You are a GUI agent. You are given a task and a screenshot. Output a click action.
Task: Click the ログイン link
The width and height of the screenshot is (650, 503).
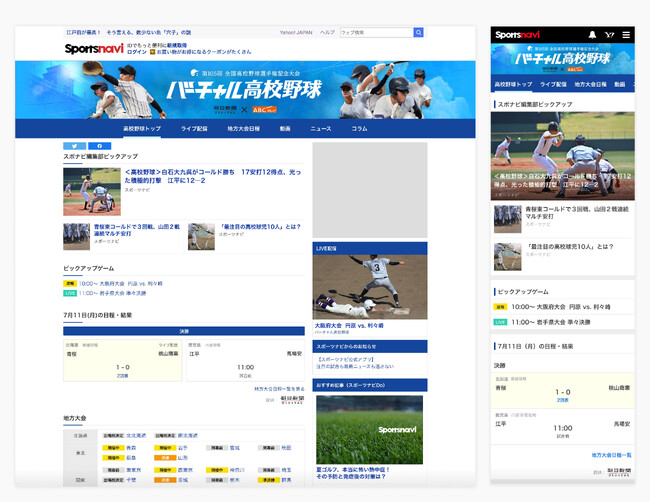[136, 51]
